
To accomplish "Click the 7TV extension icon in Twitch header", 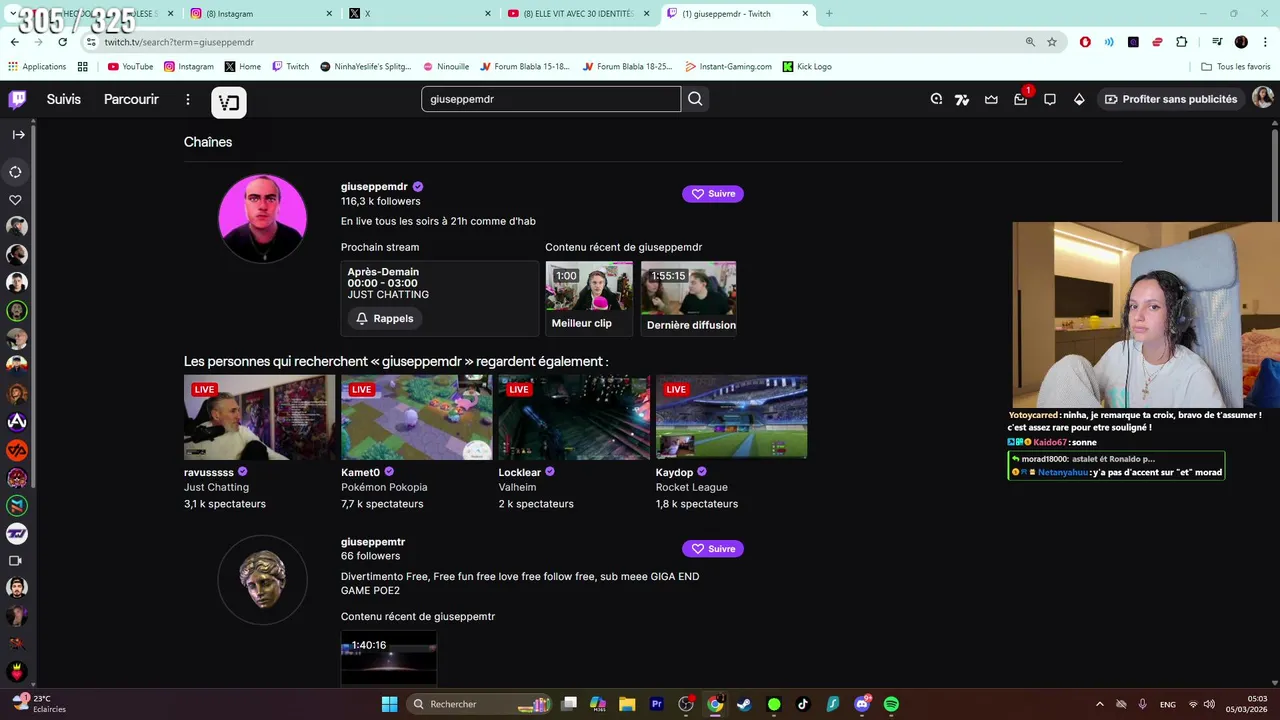I will [x=962, y=99].
